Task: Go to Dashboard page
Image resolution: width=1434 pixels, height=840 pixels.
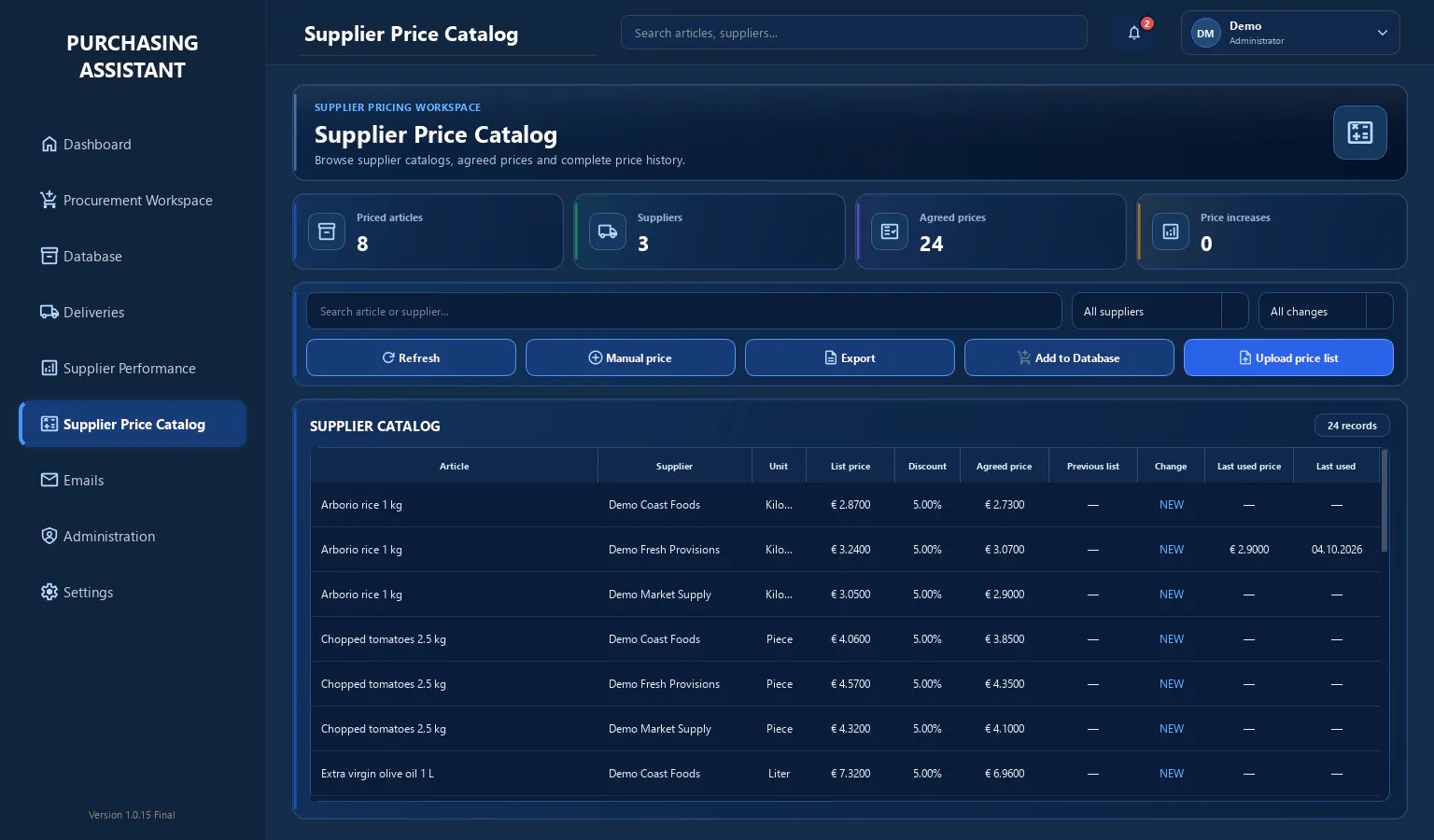Action: [x=133, y=144]
